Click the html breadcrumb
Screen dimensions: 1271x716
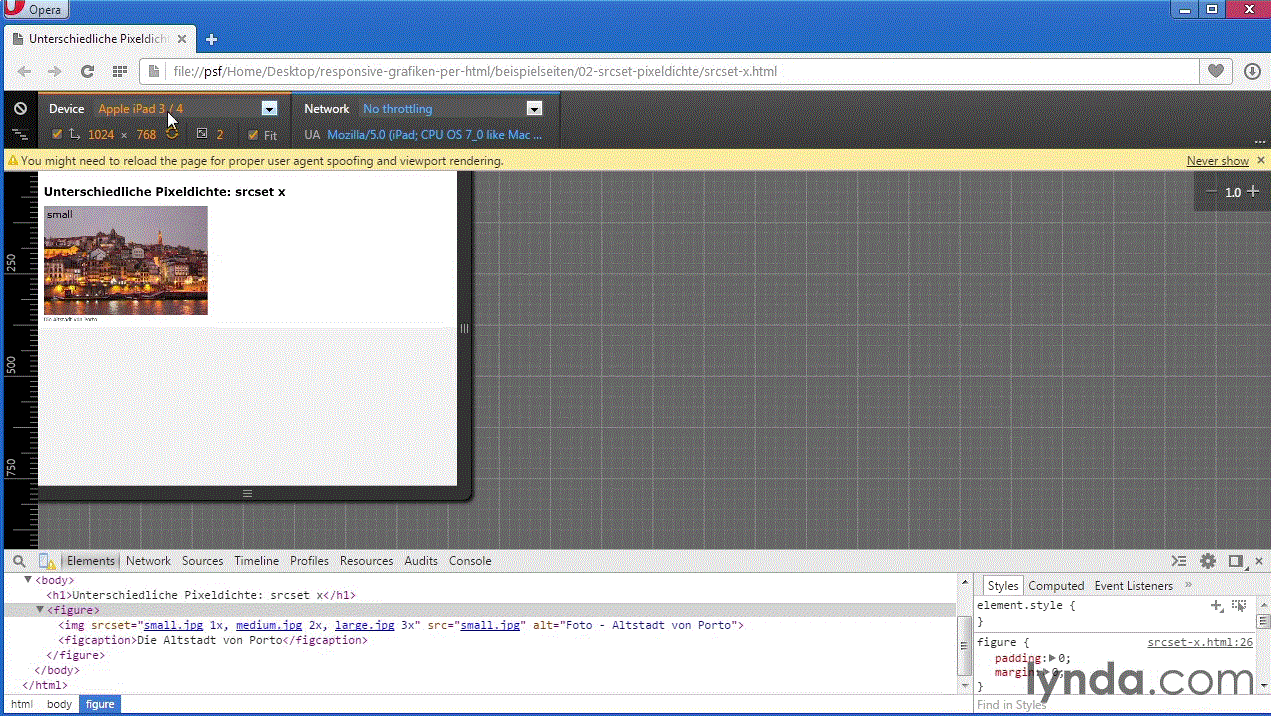tap(22, 704)
